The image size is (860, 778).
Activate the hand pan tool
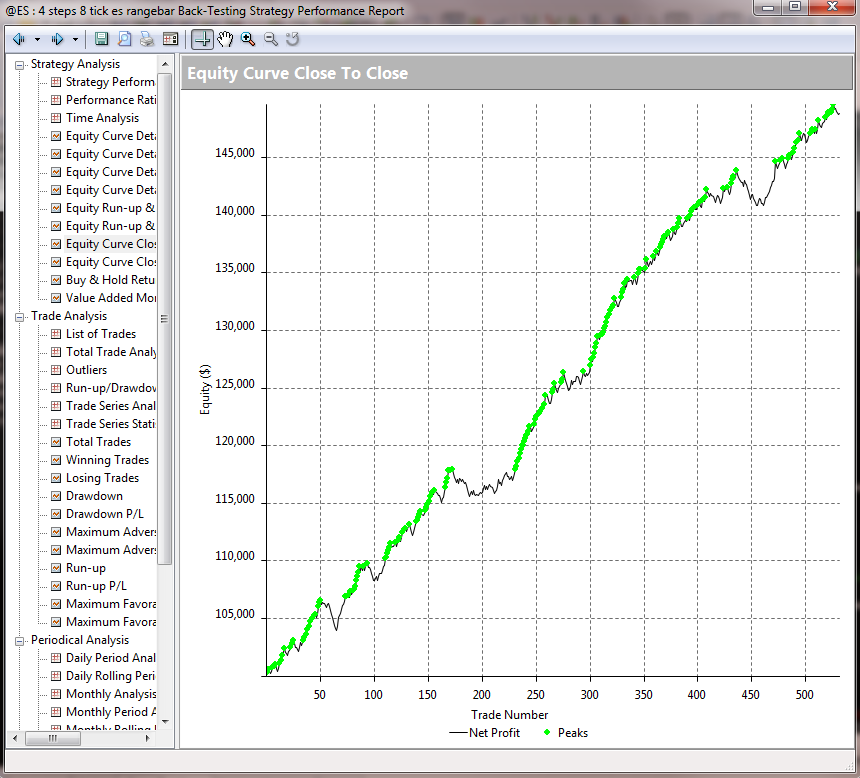(225, 39)
